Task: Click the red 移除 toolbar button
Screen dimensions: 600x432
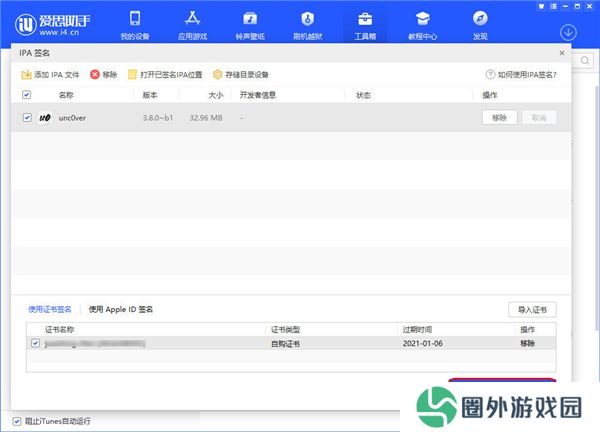Action: 104,75
